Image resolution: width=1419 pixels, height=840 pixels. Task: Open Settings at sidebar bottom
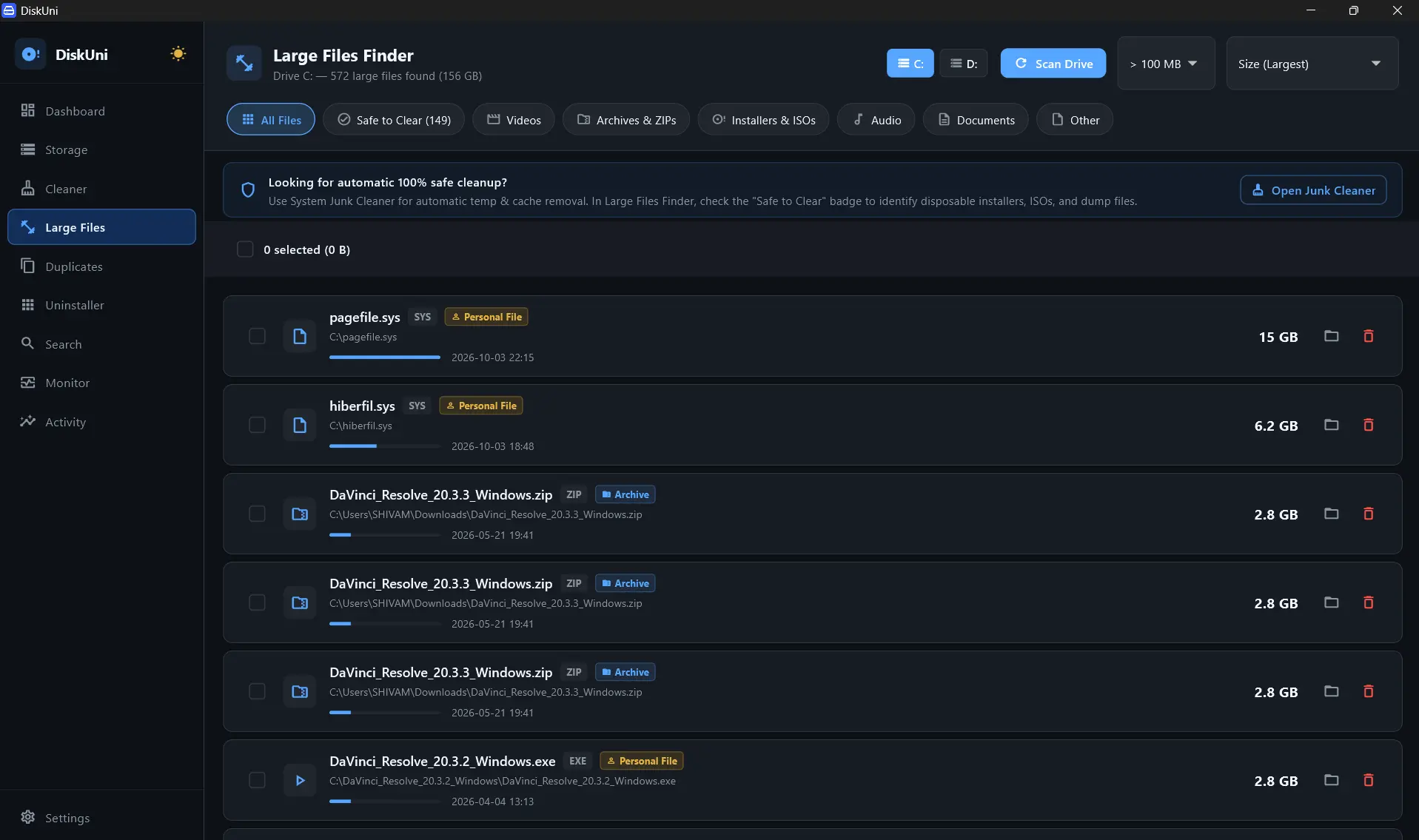click(x=101, y=818)
